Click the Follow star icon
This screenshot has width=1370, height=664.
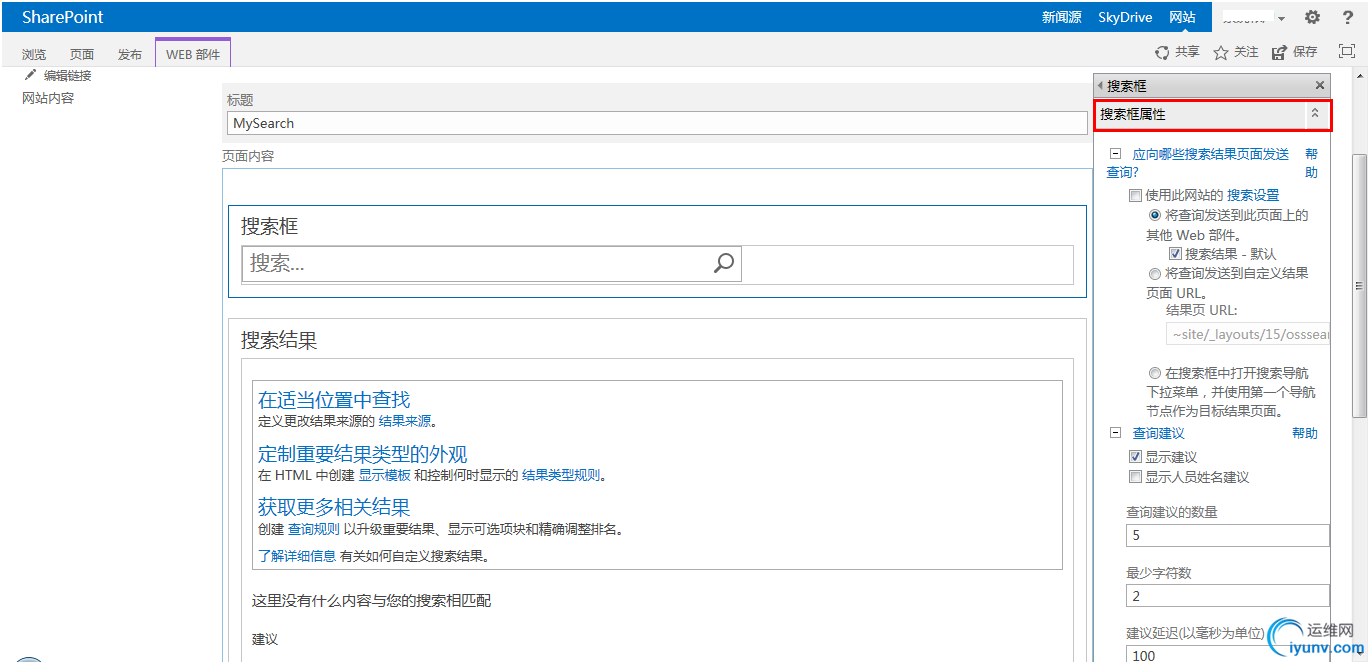click(1220, 53)
